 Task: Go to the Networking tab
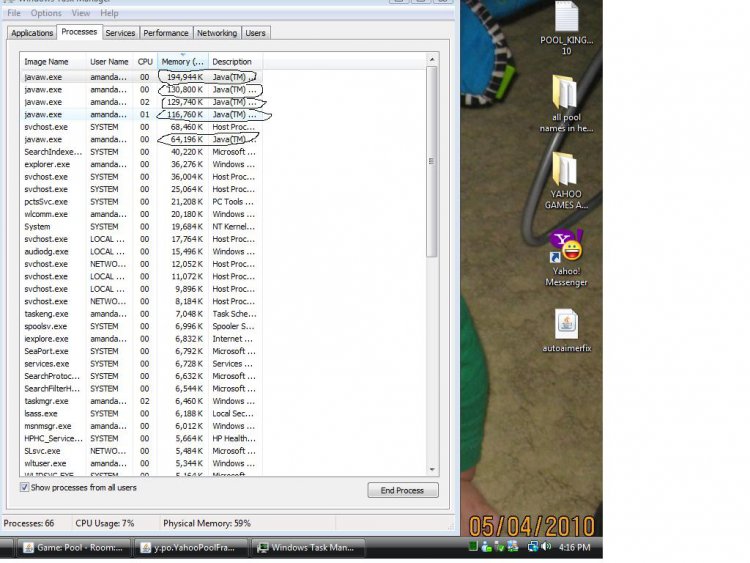[x=217, y=33]
